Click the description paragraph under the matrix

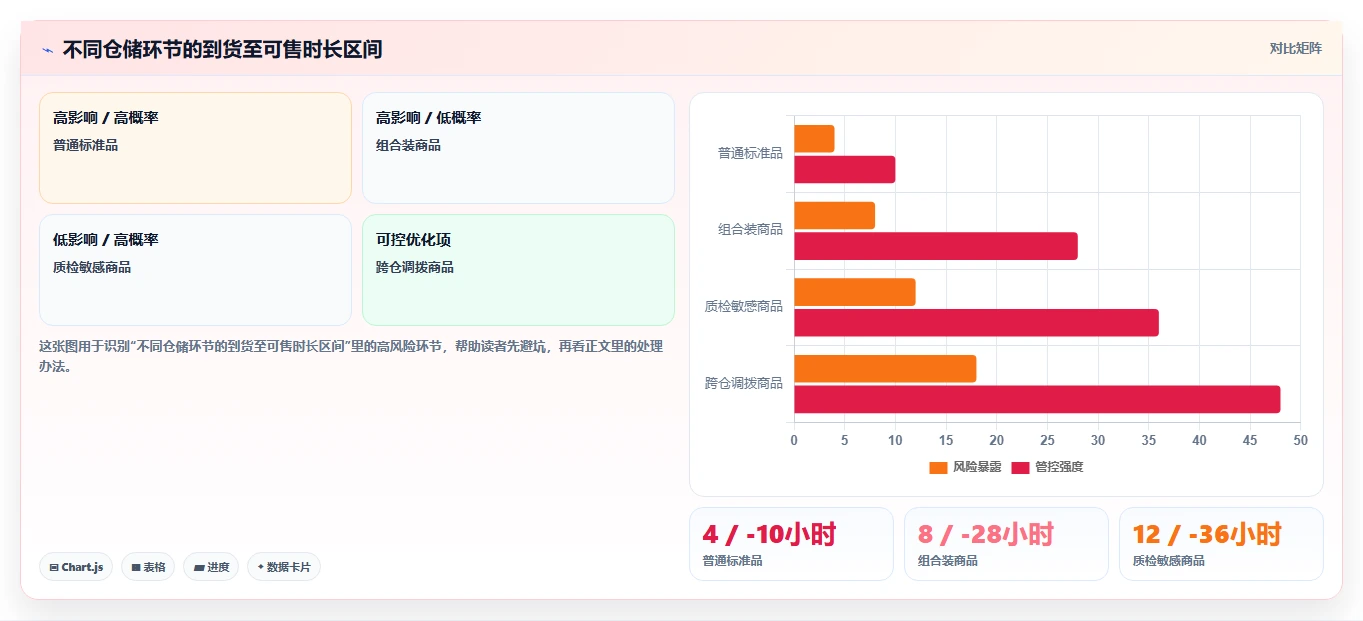pyautogui.click(x=351, y=356)
